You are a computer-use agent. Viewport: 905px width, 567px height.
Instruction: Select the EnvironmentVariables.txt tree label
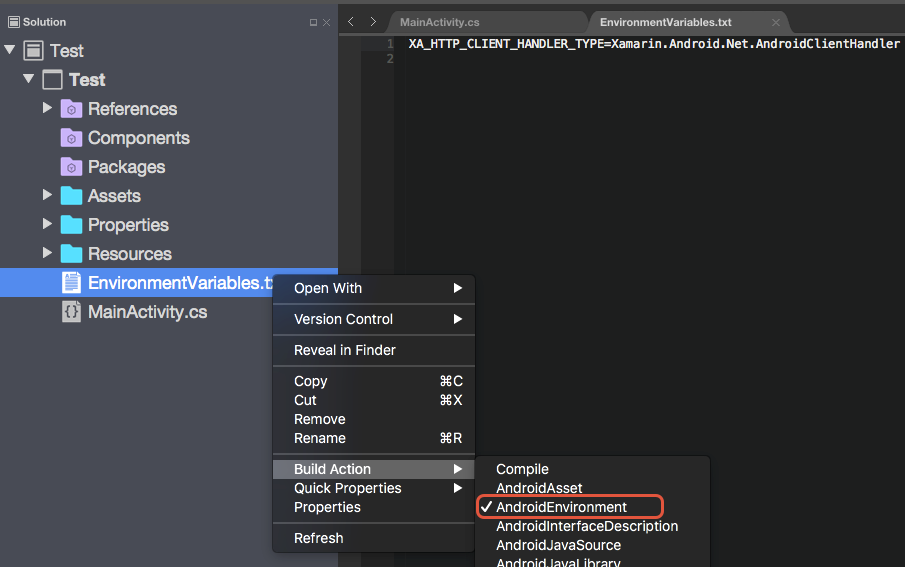(x=180, y=283)
